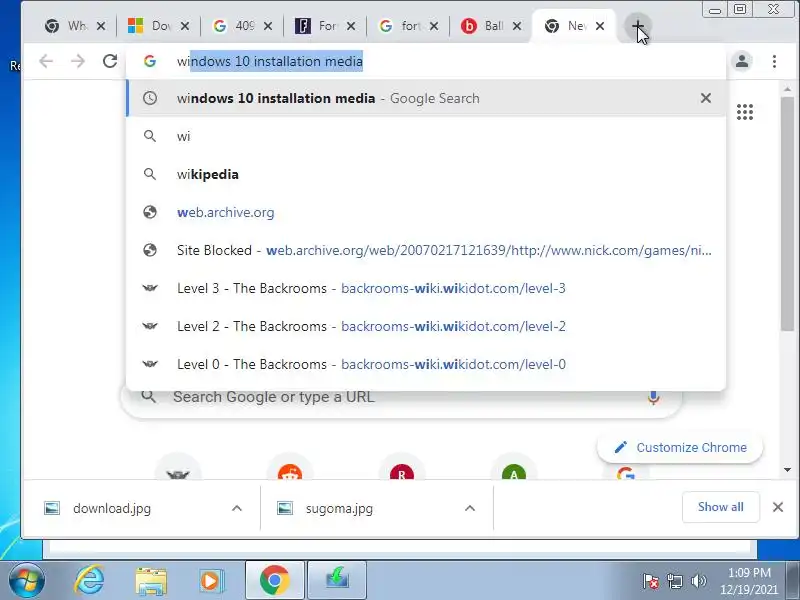Viewport: 800px width, 600px height.
Task: Close the Google 'fort' tab
Action: click(x=434, y=26)
